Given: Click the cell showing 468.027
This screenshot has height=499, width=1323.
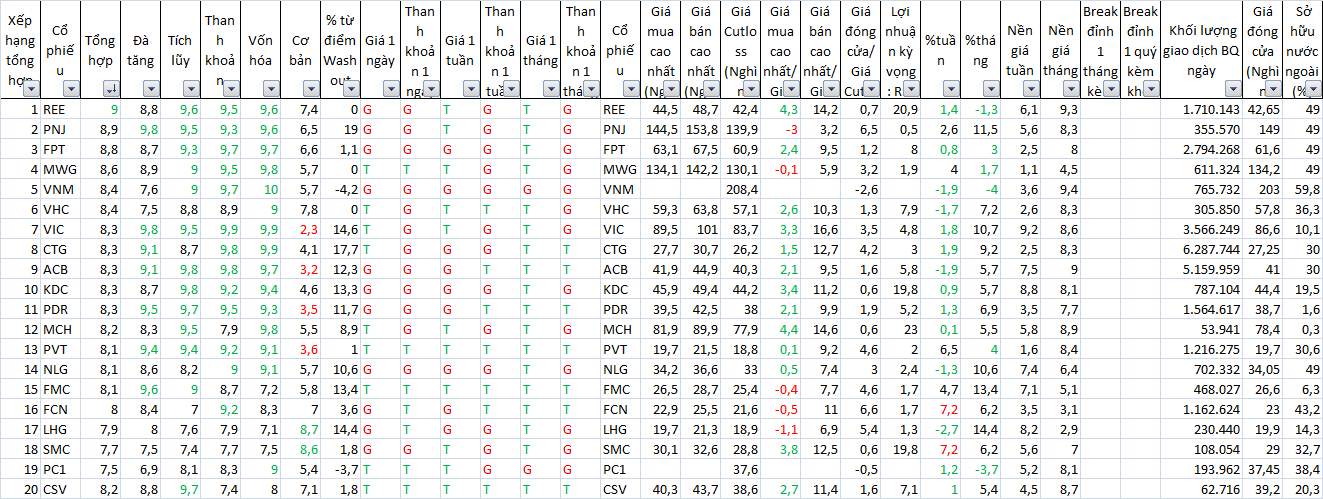Looking at the screenshot, I should (1201, 389).
